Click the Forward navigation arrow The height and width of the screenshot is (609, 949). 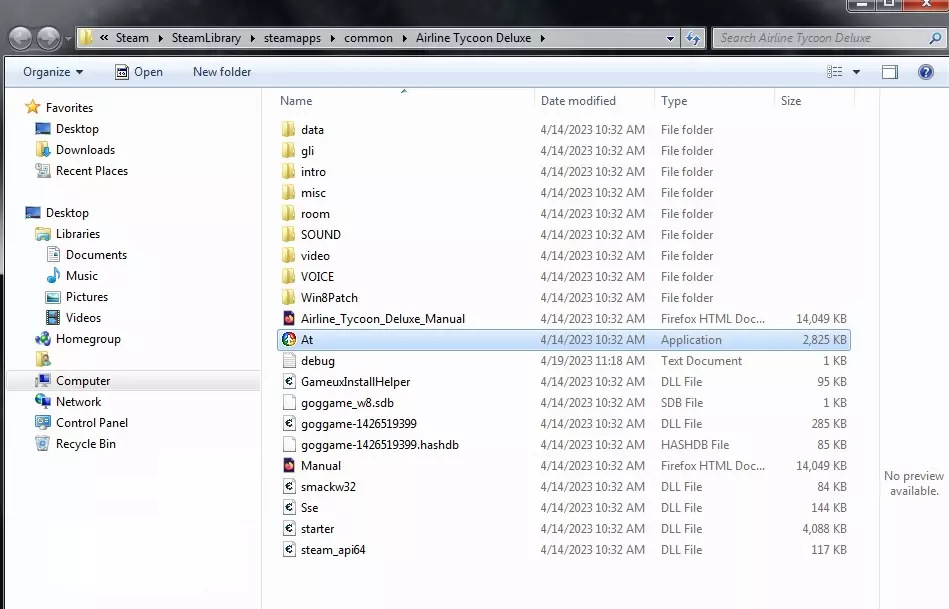point(48,39)
